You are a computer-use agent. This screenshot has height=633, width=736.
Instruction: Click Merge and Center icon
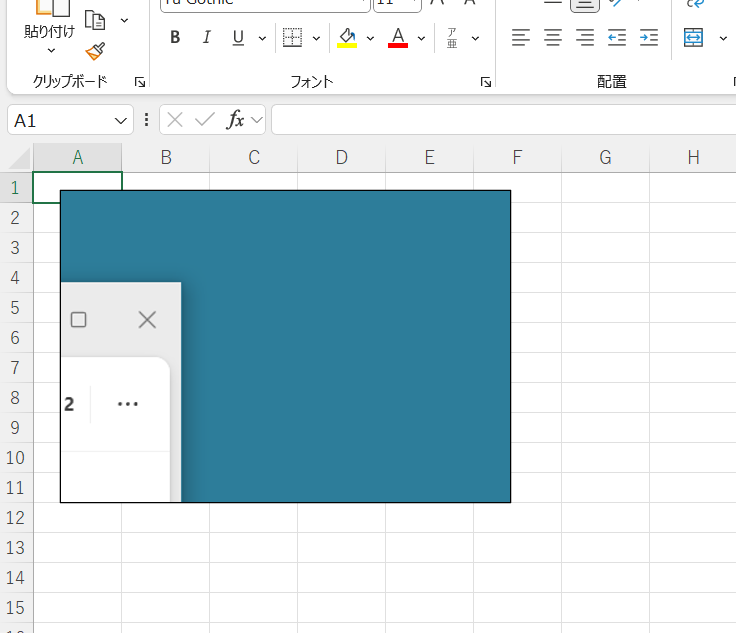click(x=693, y=38)
